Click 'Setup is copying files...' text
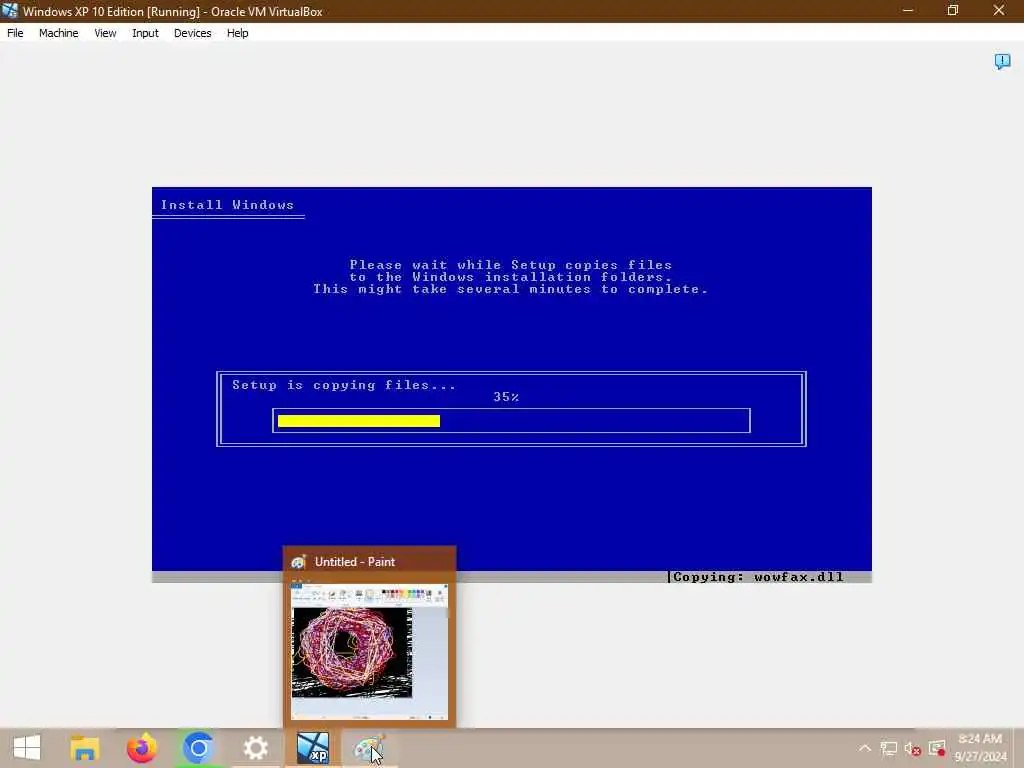 pos(344,385)
